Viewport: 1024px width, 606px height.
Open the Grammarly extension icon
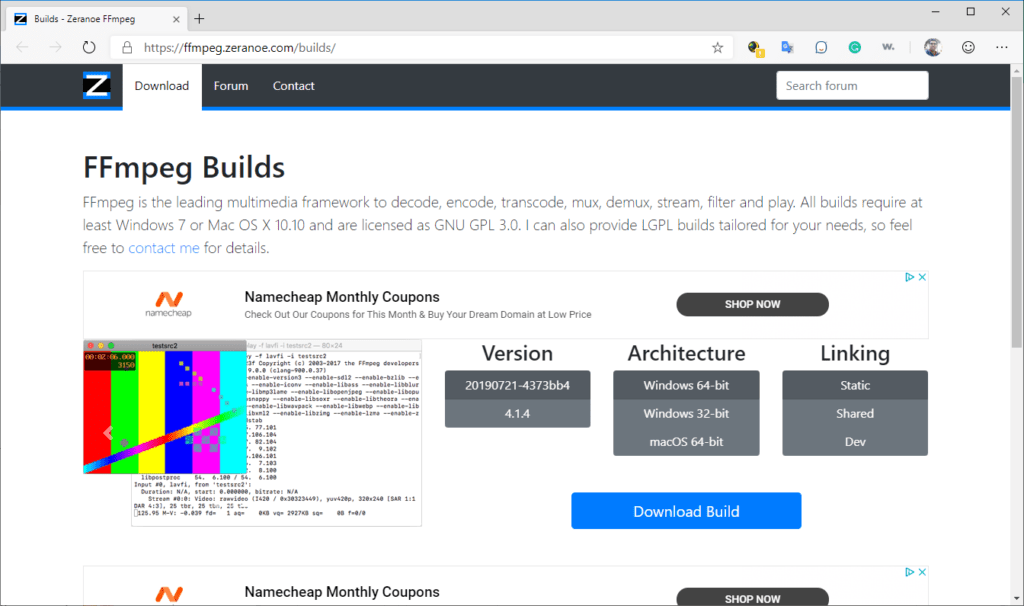[855, 47]
